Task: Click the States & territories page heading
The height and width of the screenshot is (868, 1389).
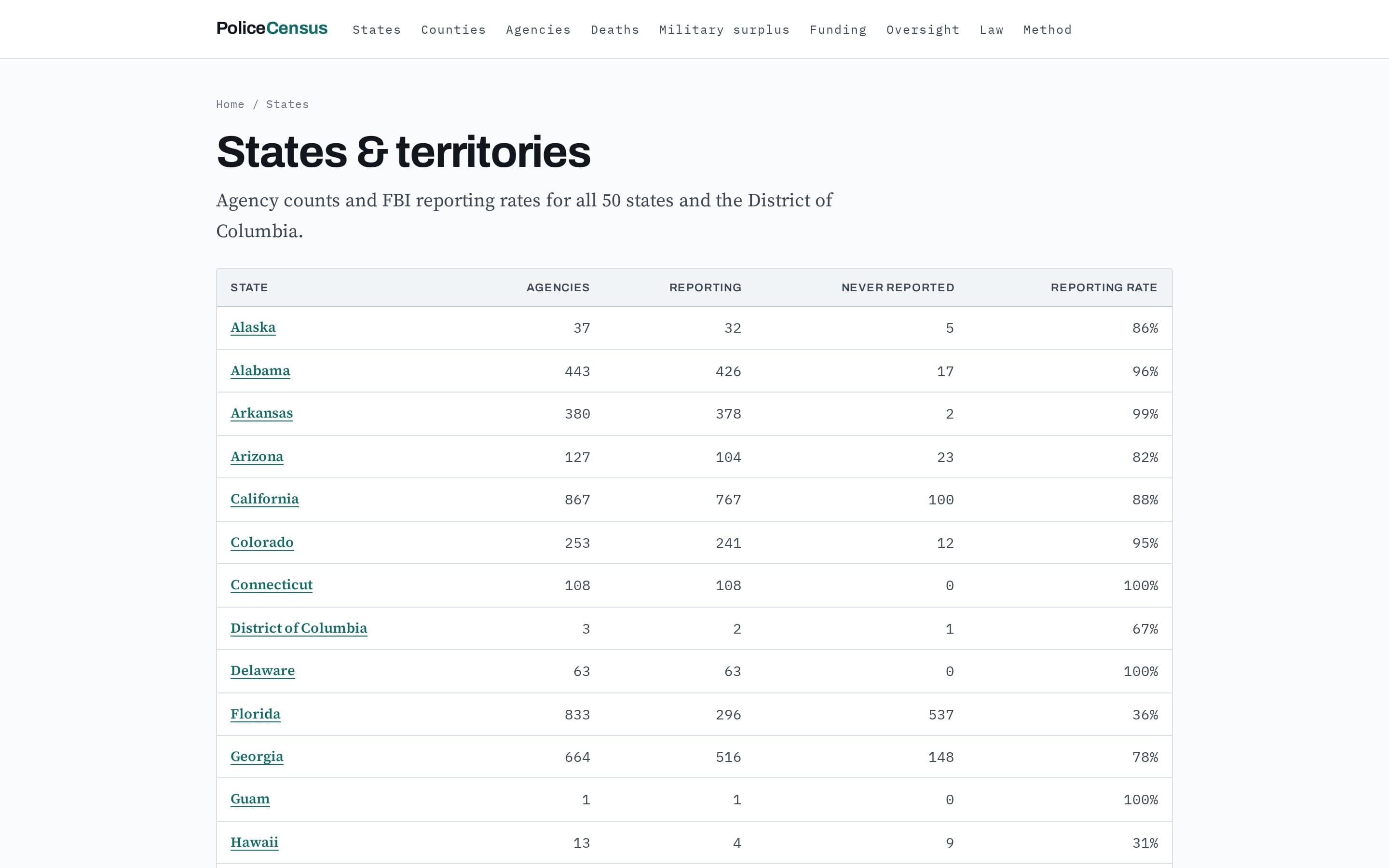Action: [404, 152]
